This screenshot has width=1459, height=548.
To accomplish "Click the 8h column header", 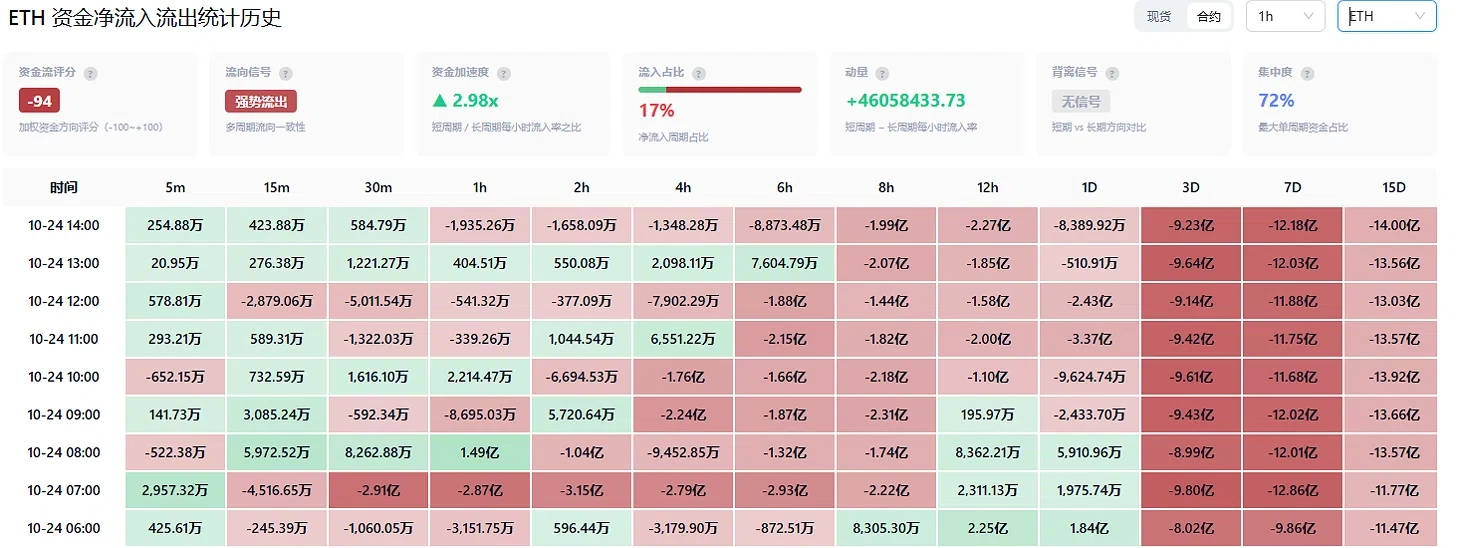I will pos(886,187).
